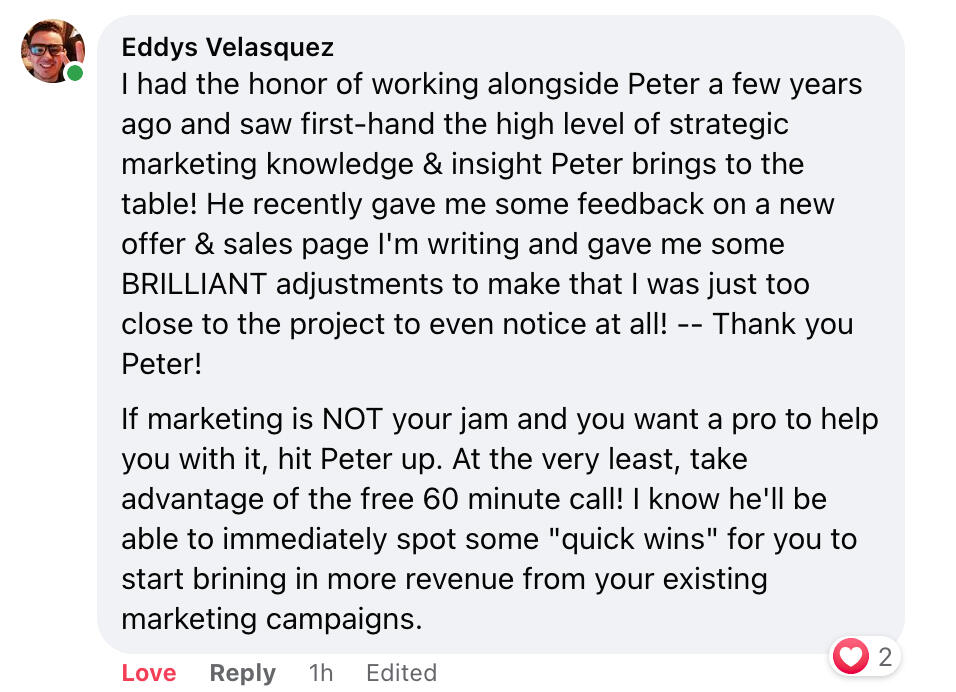Viewport: 956px width, 692px height.
Task: View edit history via the Edited link
Action: 401,673
